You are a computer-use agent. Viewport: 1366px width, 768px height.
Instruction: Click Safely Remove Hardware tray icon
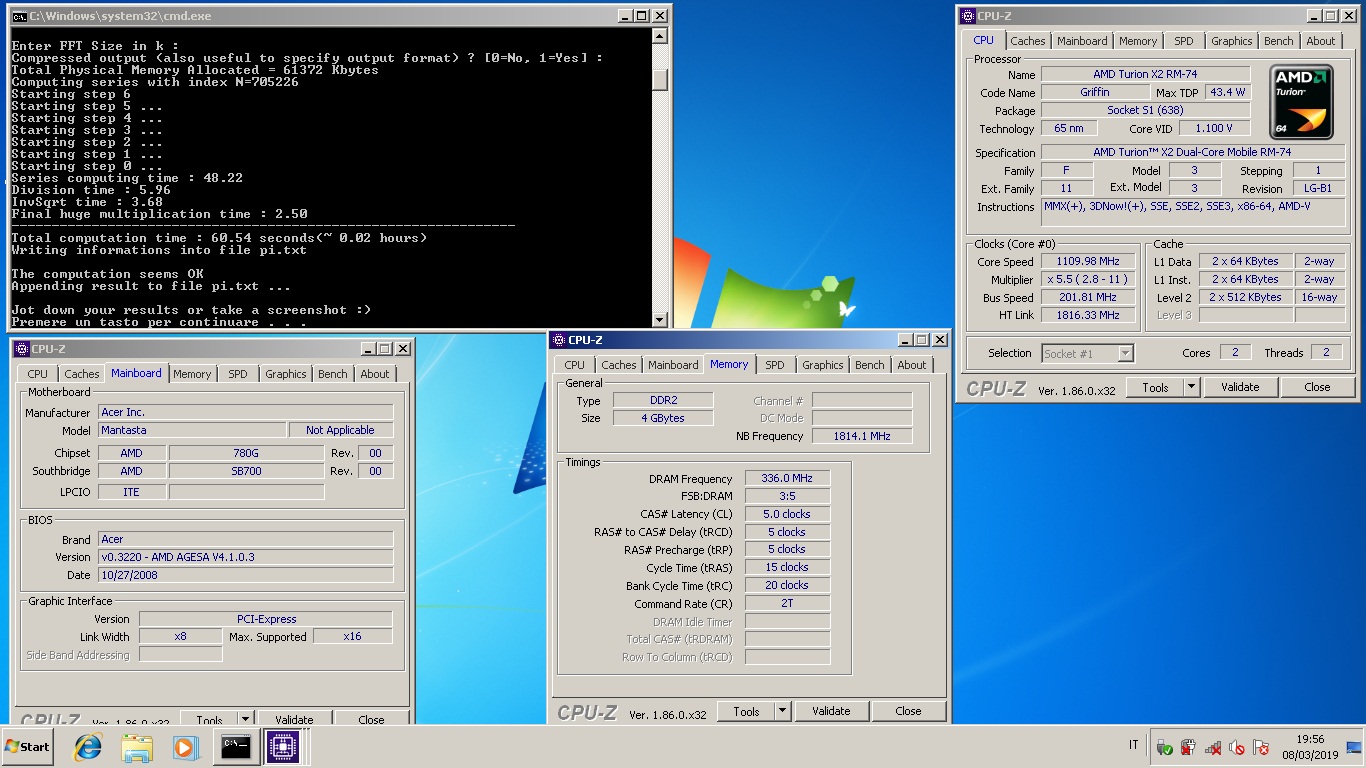coord(1164,747)
